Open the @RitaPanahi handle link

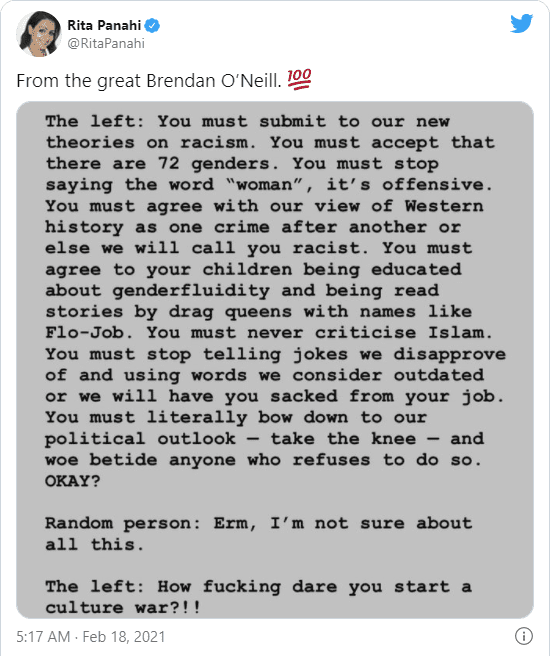(106, 44)
